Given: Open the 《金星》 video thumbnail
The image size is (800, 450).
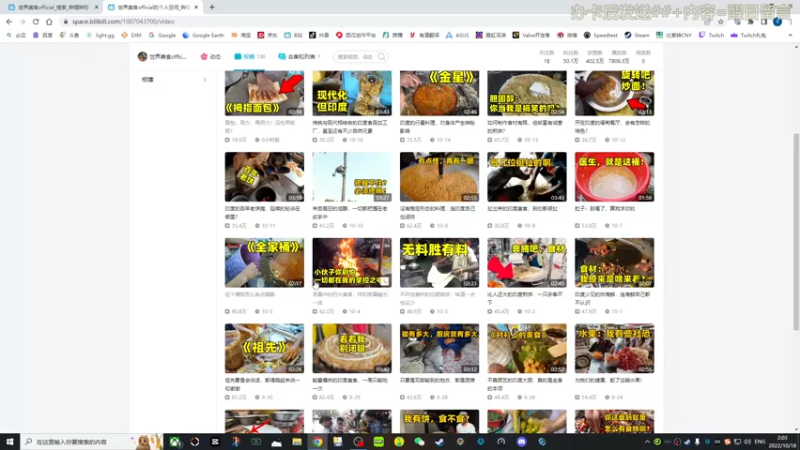Looking at the screenshot, I should pyautogui.click(x=439, y=93).
